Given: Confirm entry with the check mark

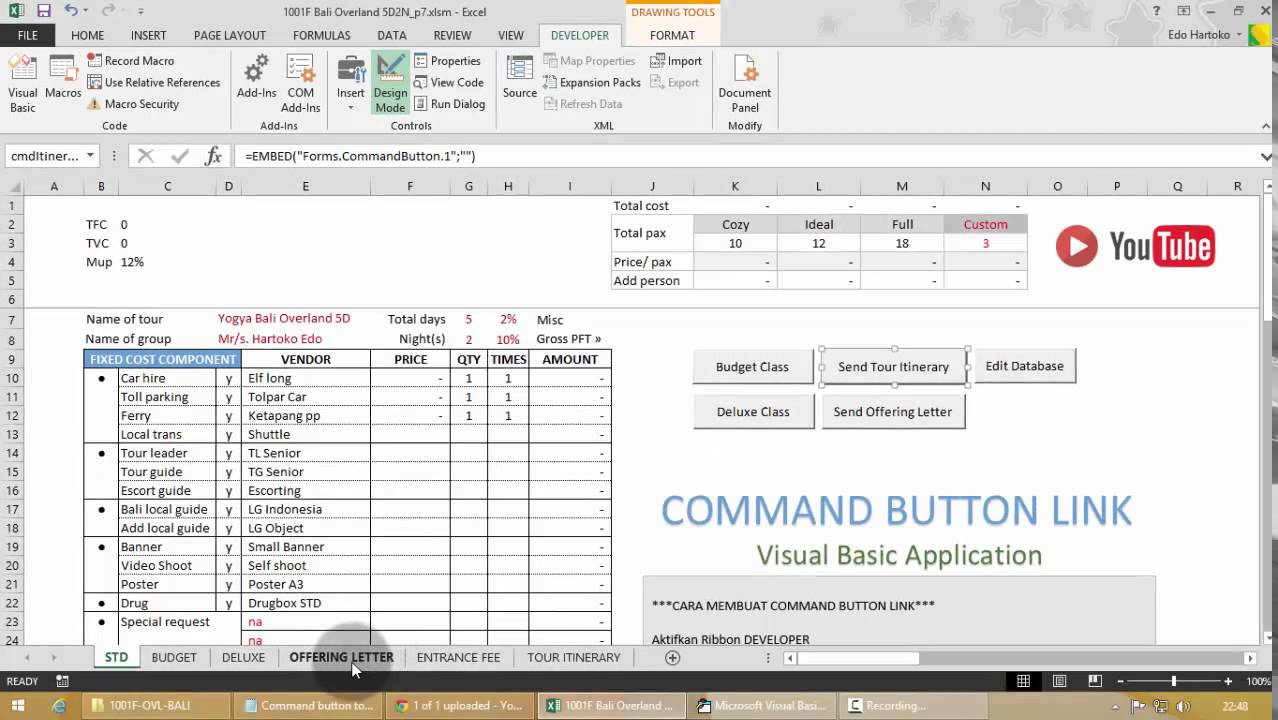Looking at the screenshot, I should tap(180, 156).
